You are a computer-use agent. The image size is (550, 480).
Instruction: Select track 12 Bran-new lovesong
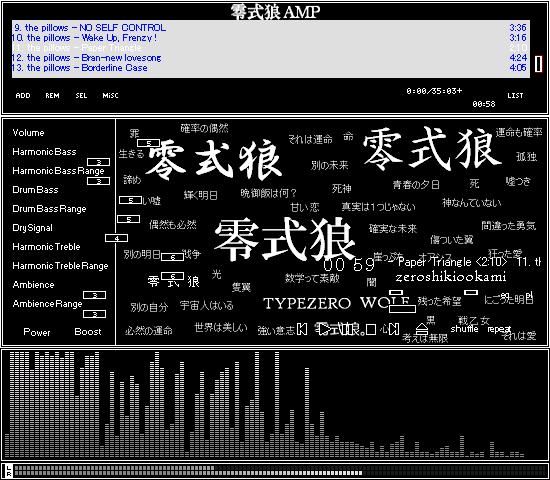click(271, 58)
